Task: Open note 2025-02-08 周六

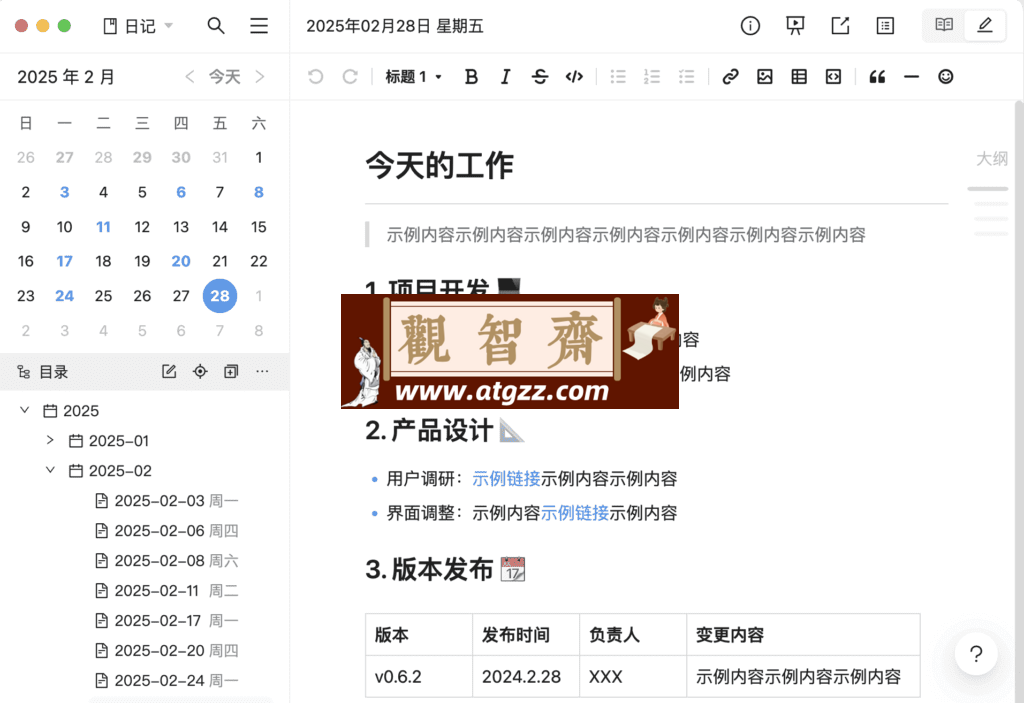Action: pos(167,561)
